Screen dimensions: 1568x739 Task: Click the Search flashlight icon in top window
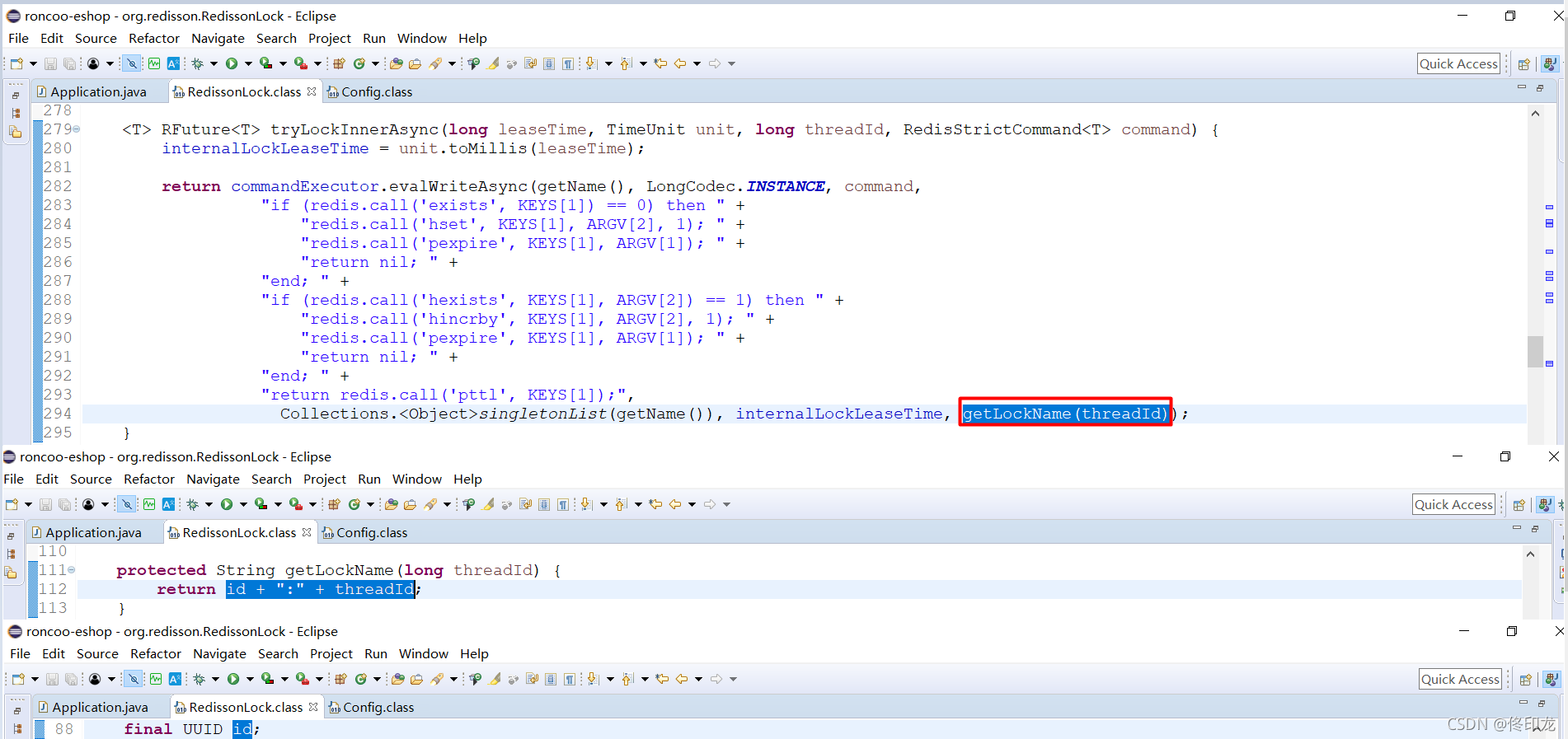point(435,63)
